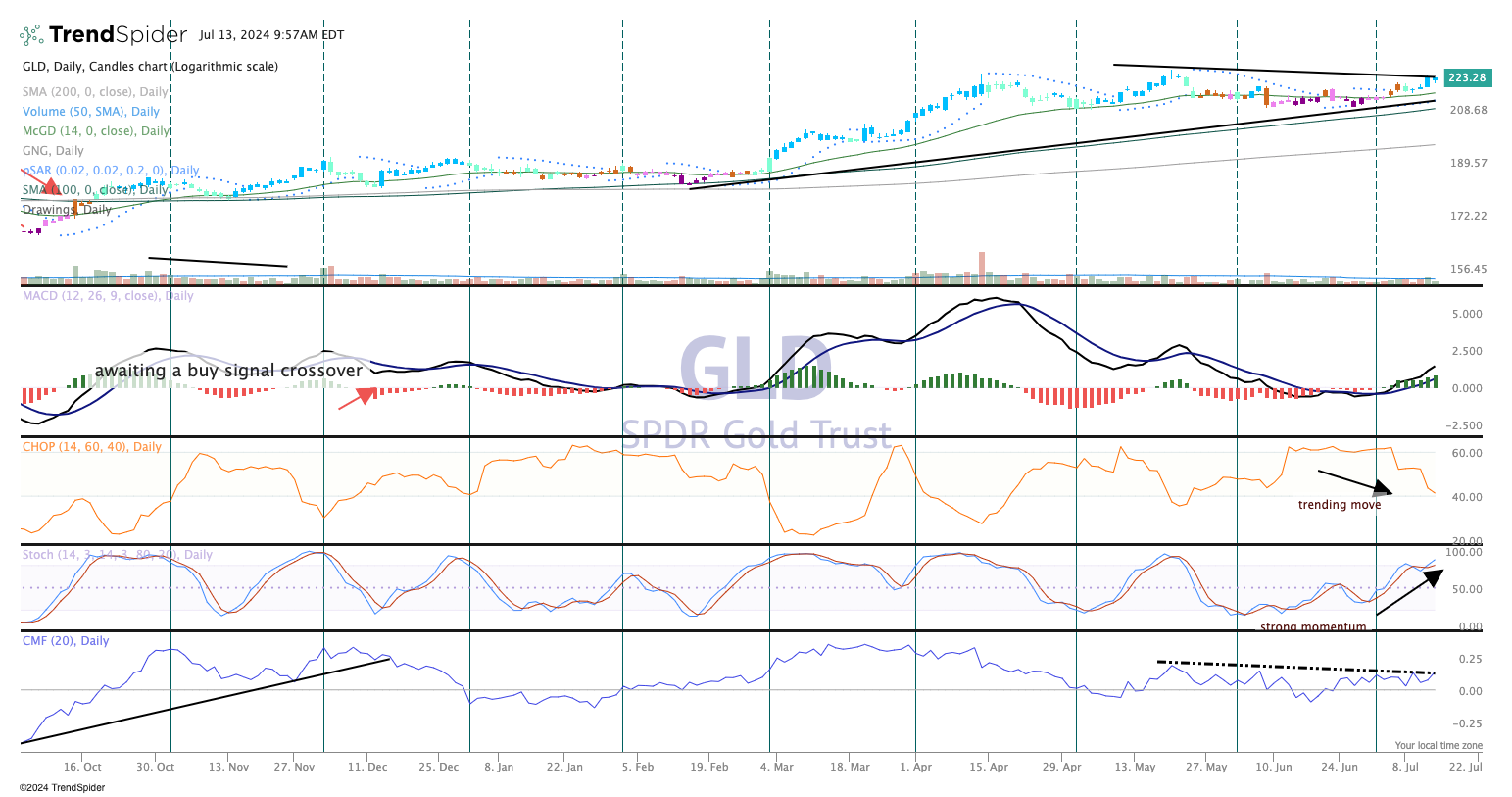This screenshot has width=1512, height=797.
Task: Click the 'SMA (200, 0, close), Daily' indicator label
Action: tap(96, 92)
